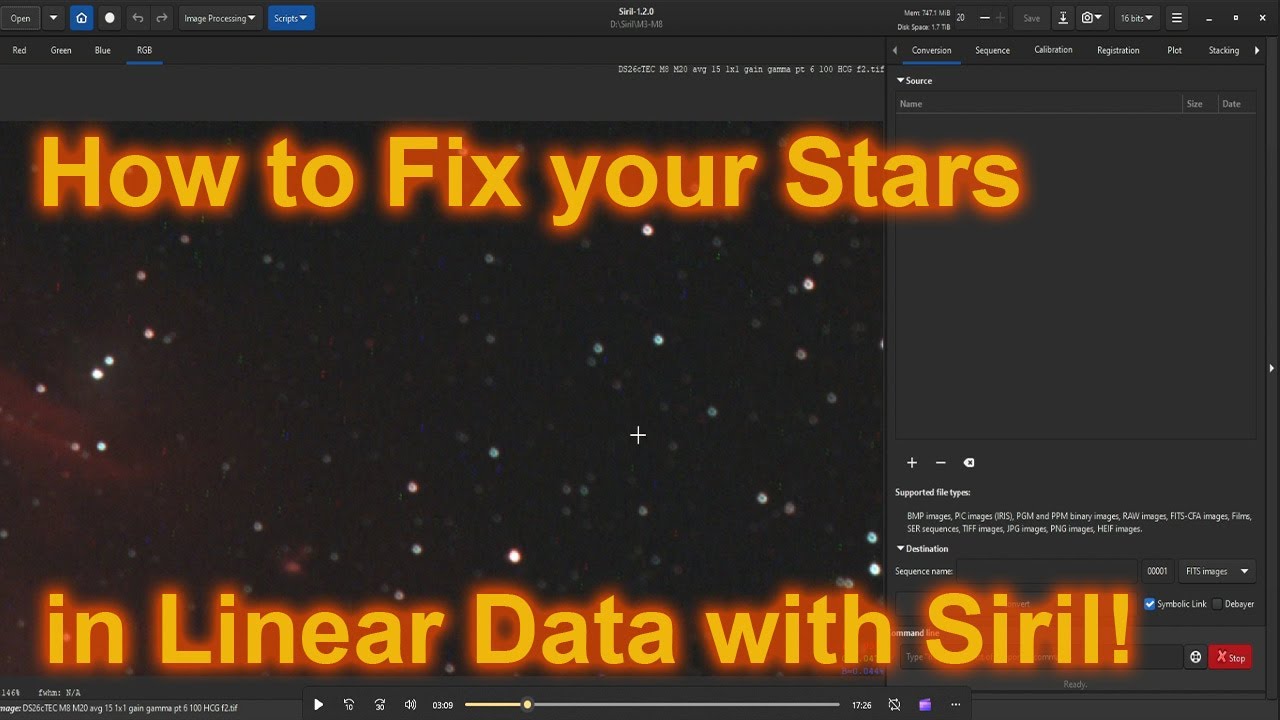Toggle the Symbolic Link checkbox

point(1149,604)
